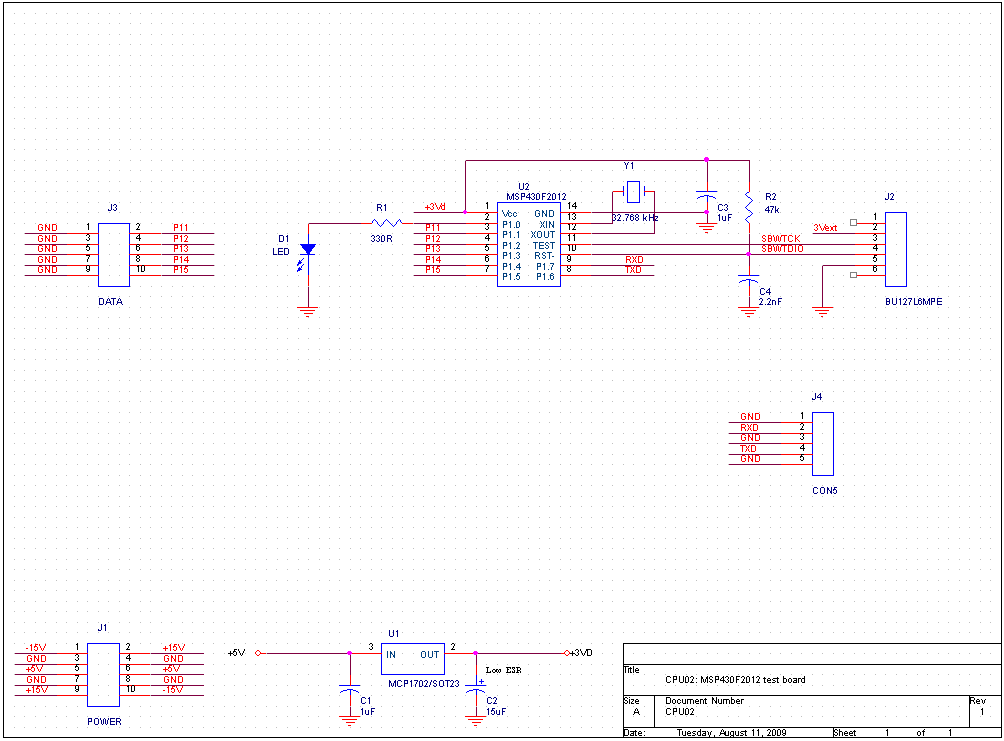Click the C2 15uF polarized capacitor symbol

pyautogui.click(x=474, y=690)
